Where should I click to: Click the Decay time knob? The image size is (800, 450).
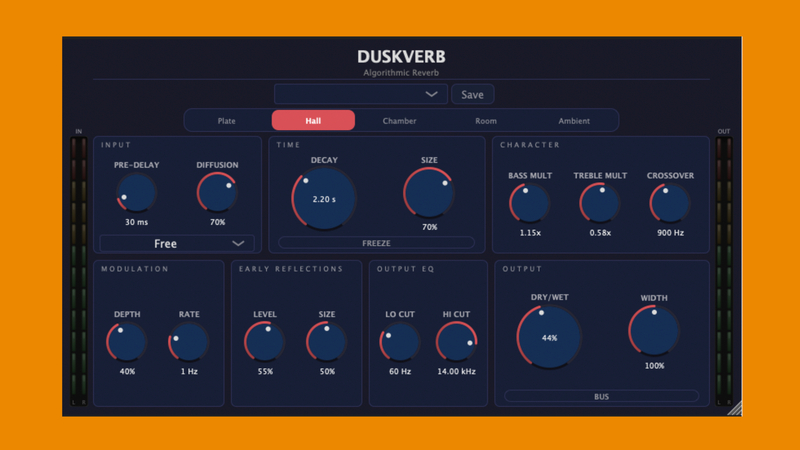click(x=324, y=199)
